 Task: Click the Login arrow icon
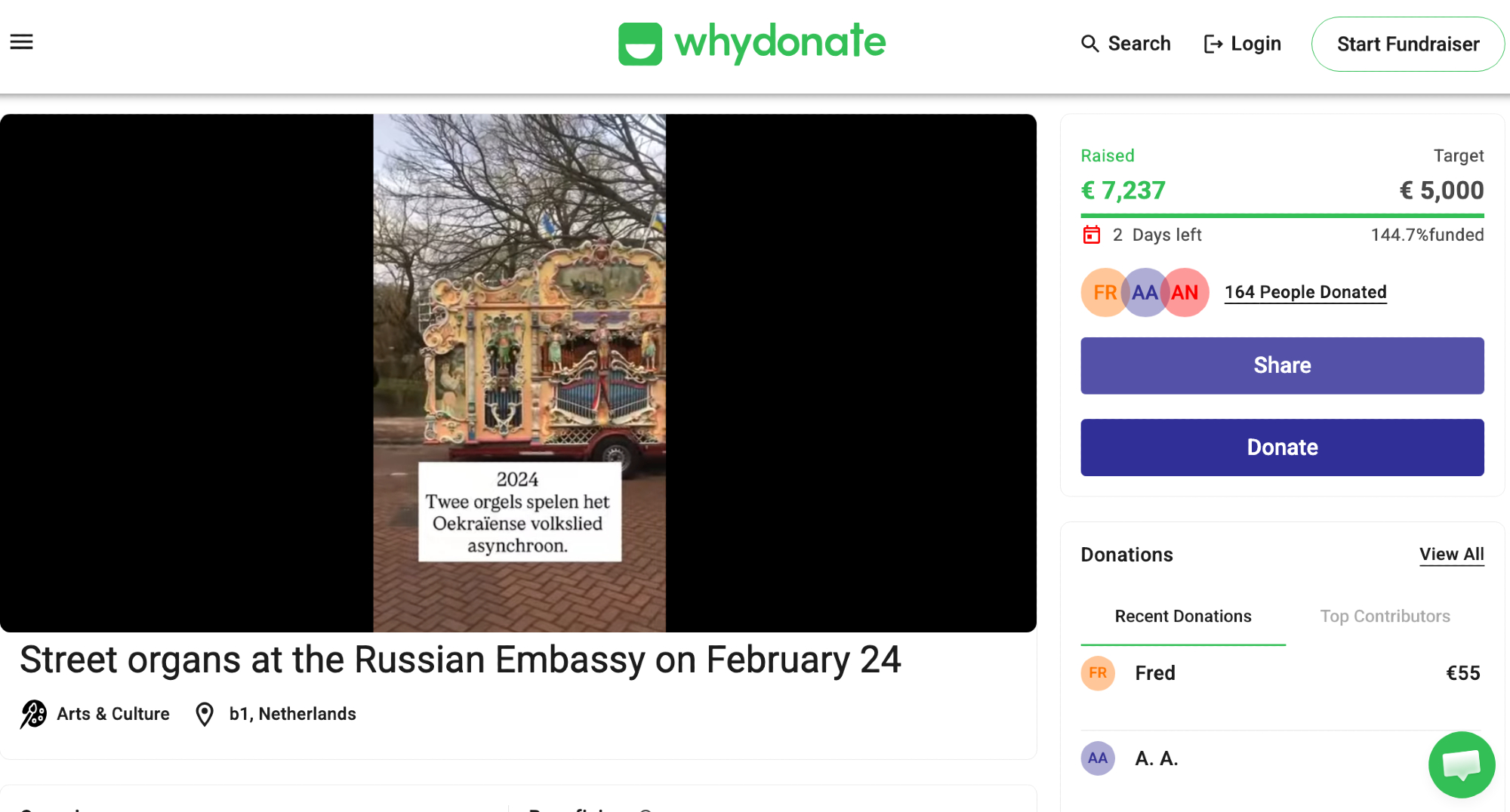(x=1213, y=44)
